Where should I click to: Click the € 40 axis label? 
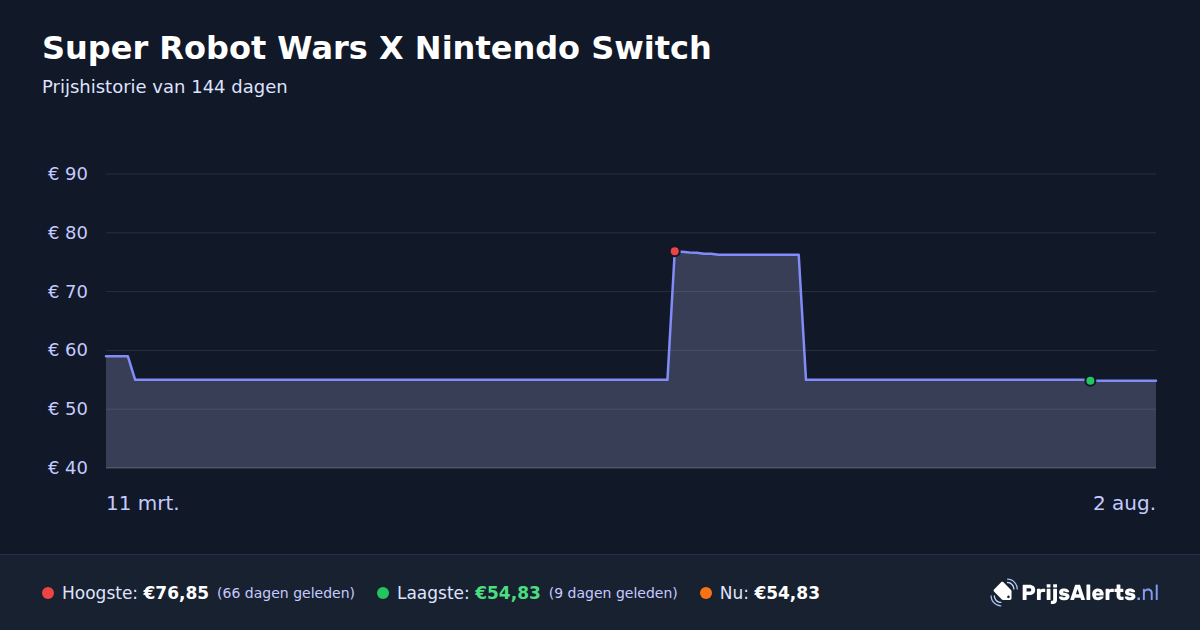68,468
